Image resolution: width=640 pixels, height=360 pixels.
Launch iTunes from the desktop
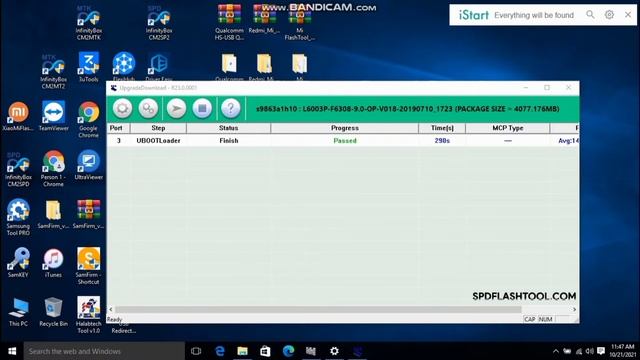click(53, 263)
